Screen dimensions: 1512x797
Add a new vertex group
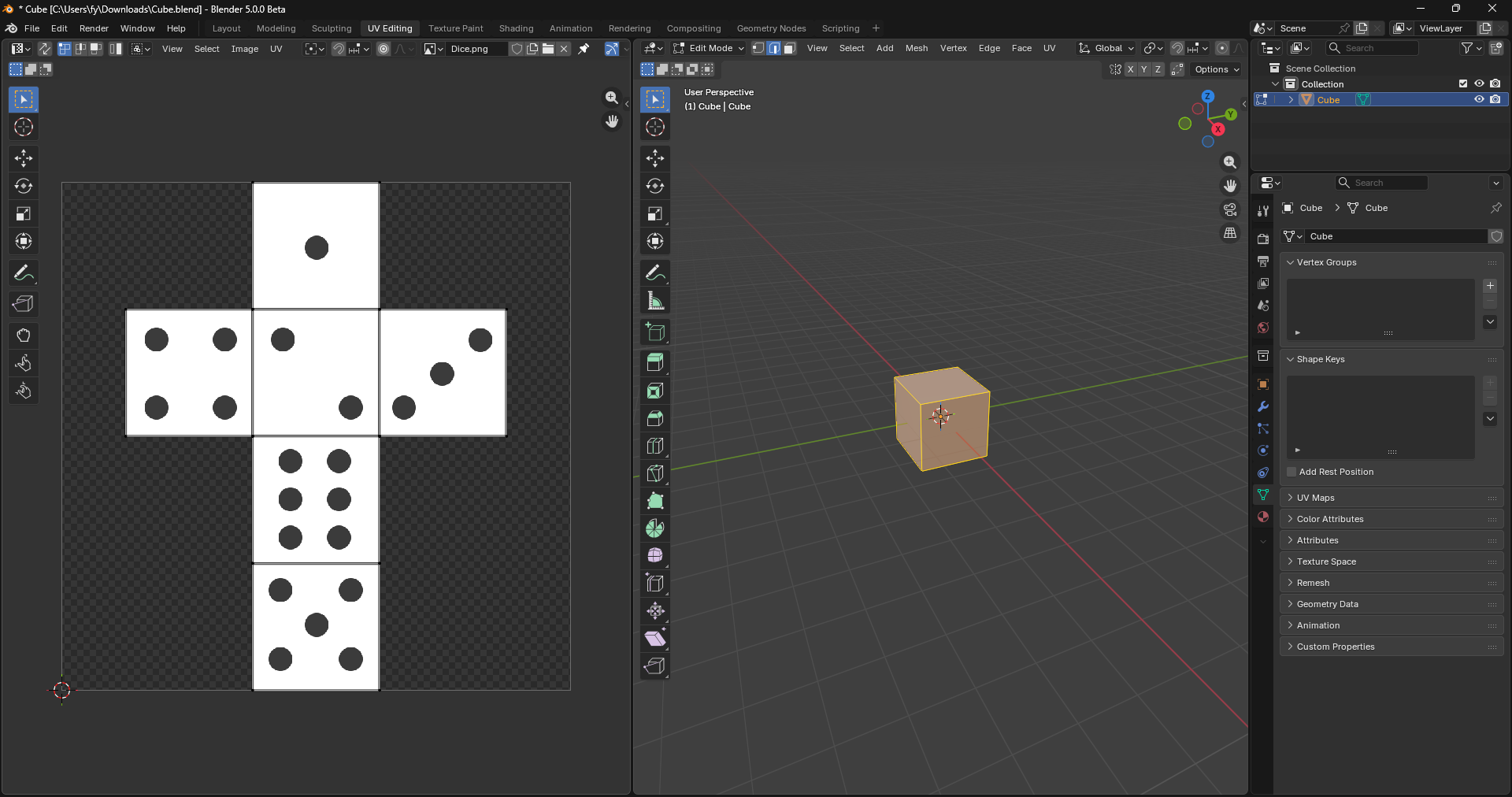tap(1490, 286)
